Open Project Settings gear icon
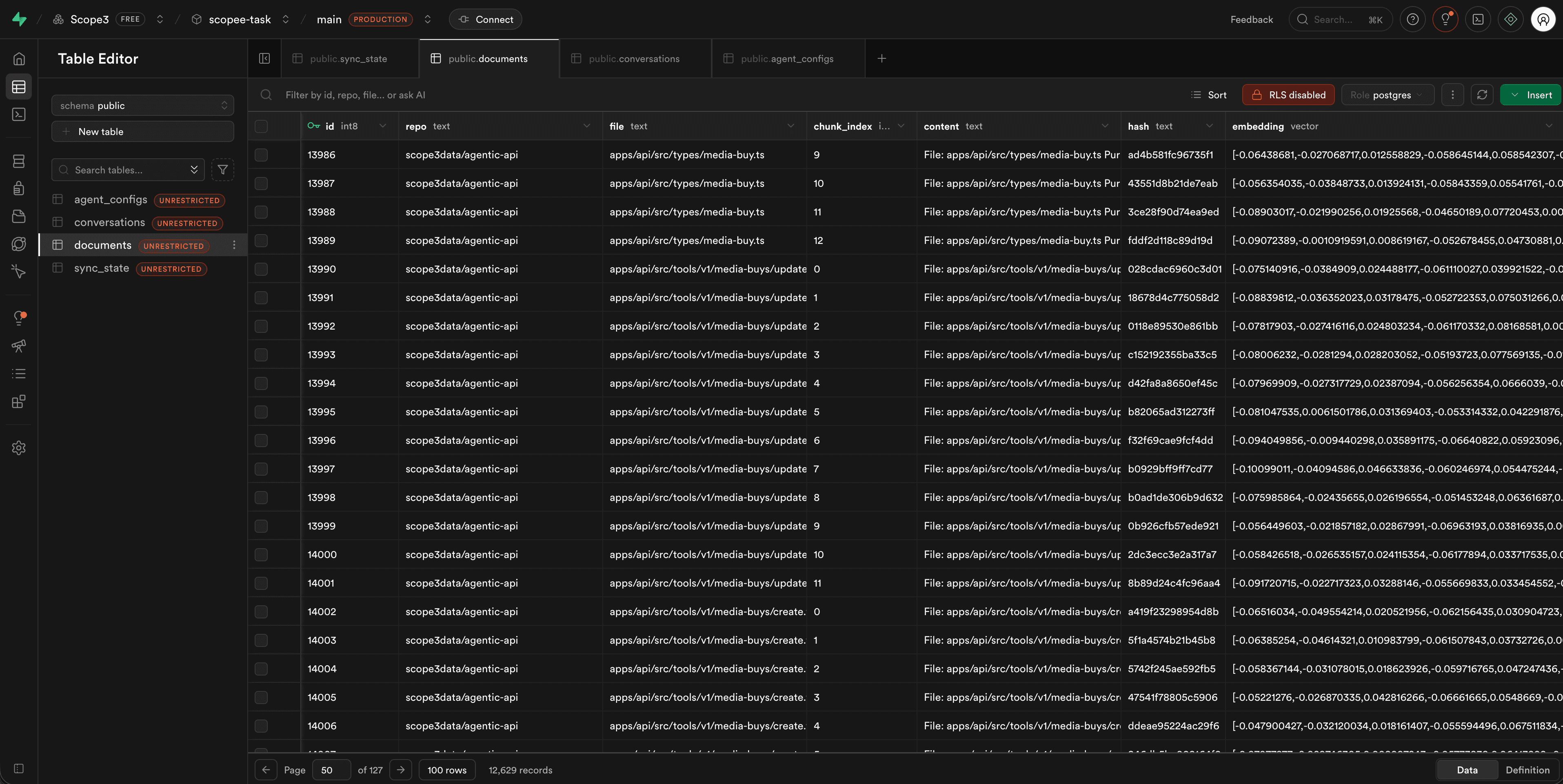Image resolution: width=1563 pixels, height=784 pixels. [19, 447]
